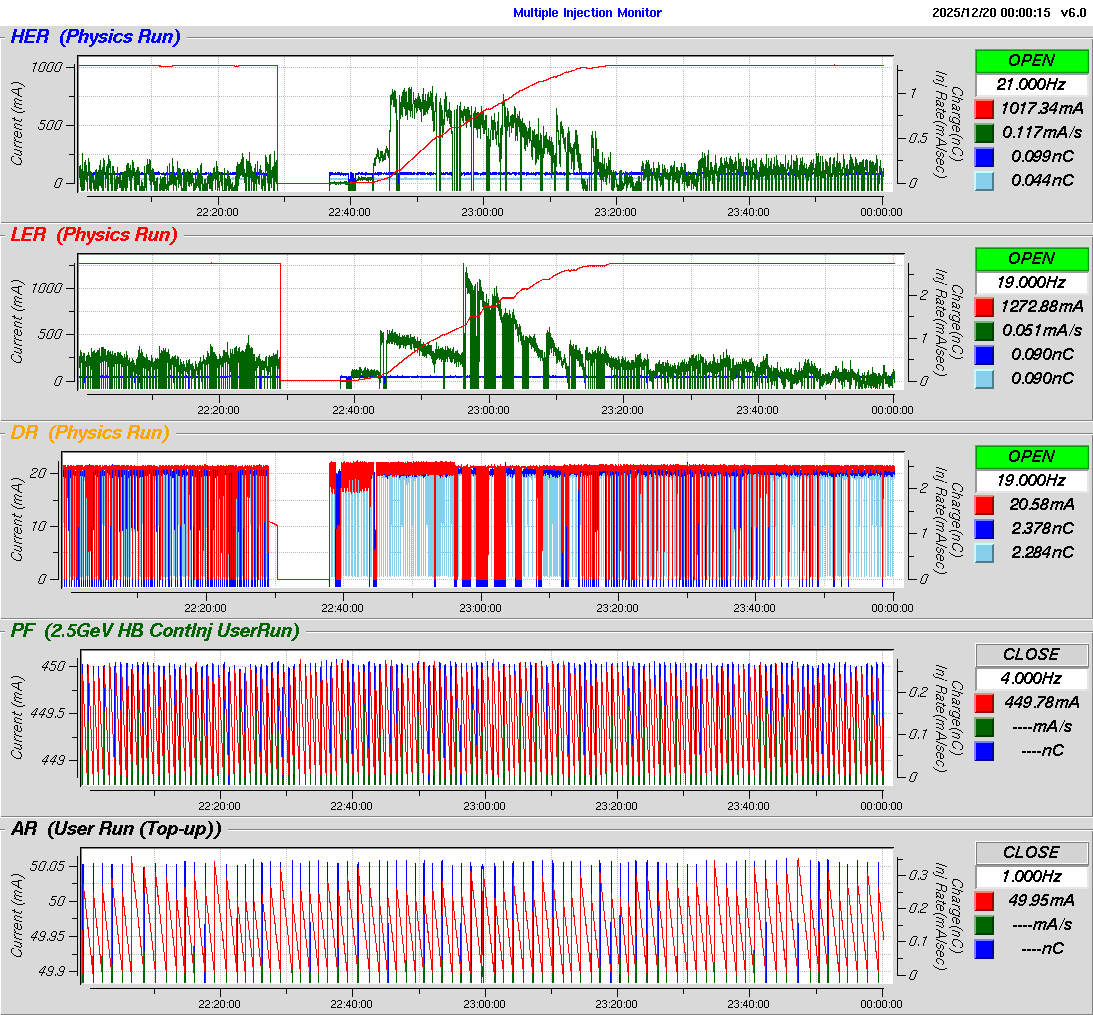Toggle the CLOSE status in the PF panel

click(1031, 654)
